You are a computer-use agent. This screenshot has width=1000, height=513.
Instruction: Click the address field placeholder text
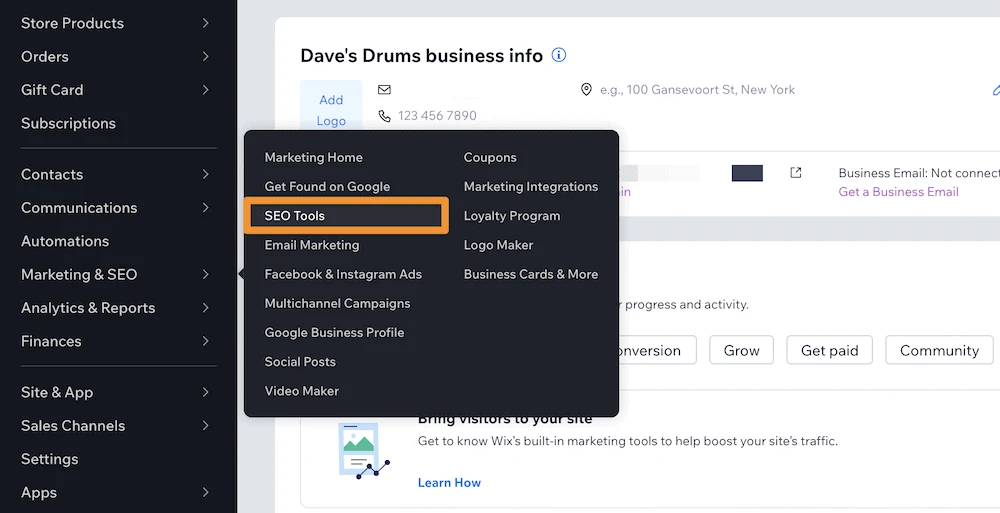(697, 90)
